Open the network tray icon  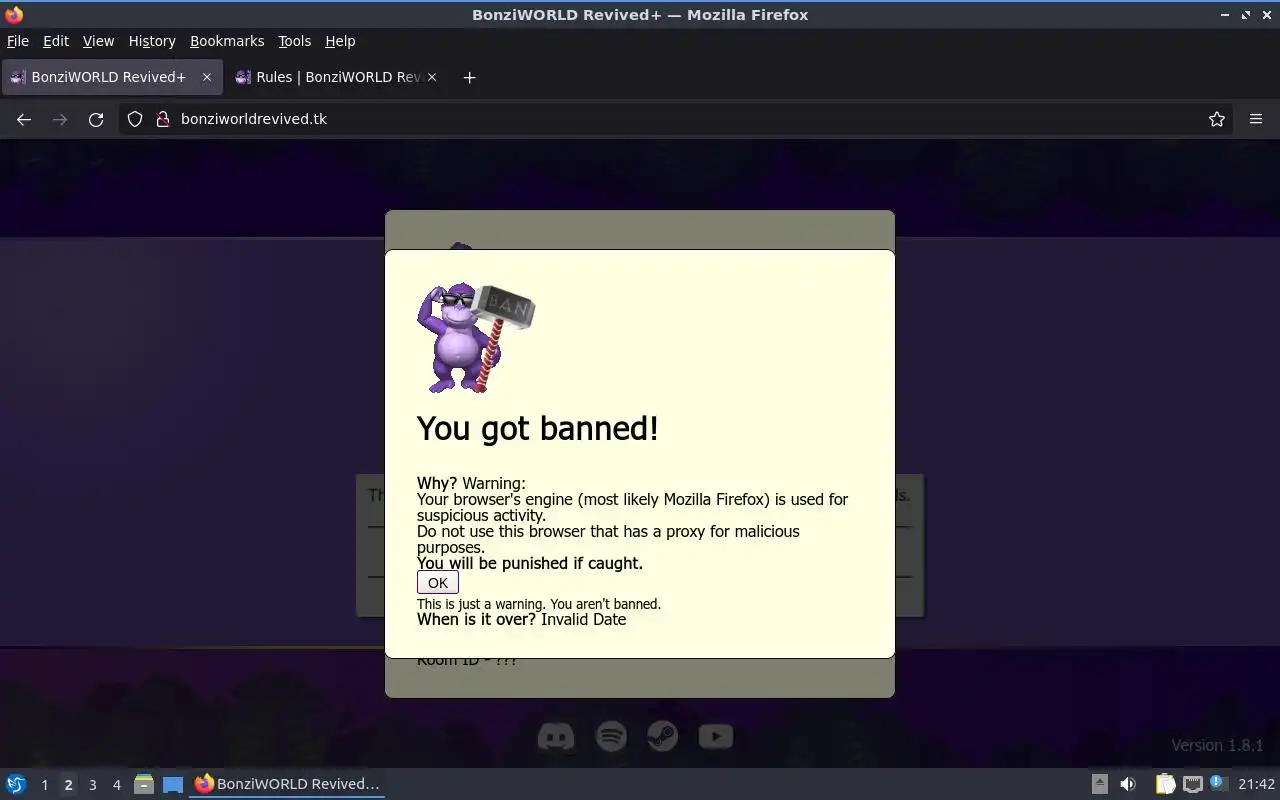click(x=1192, y=784)
